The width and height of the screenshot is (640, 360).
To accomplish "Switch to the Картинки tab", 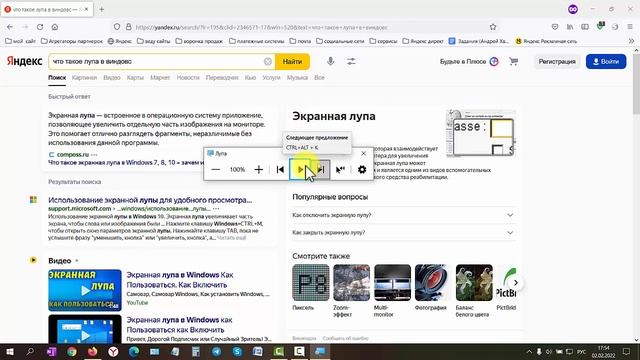I will 84,78.
